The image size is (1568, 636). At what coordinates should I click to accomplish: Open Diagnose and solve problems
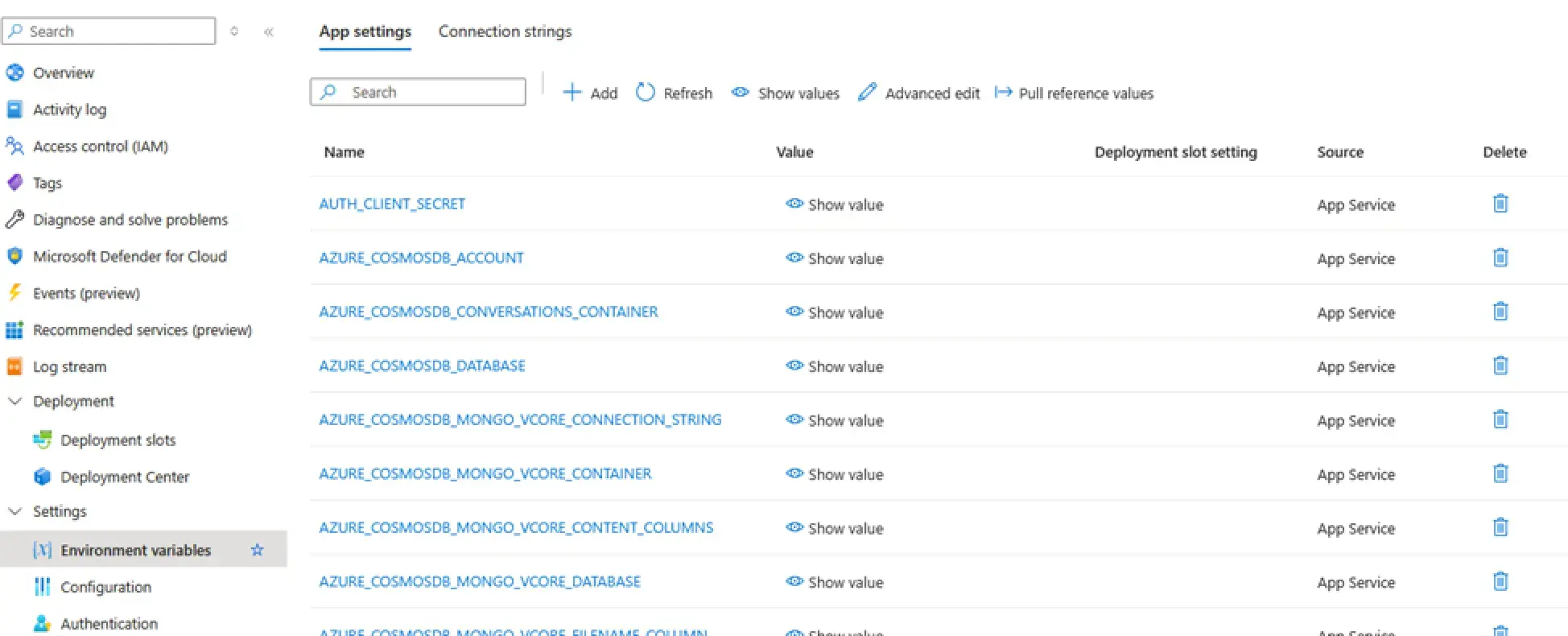pyautogui.click(x=130, y=220)
